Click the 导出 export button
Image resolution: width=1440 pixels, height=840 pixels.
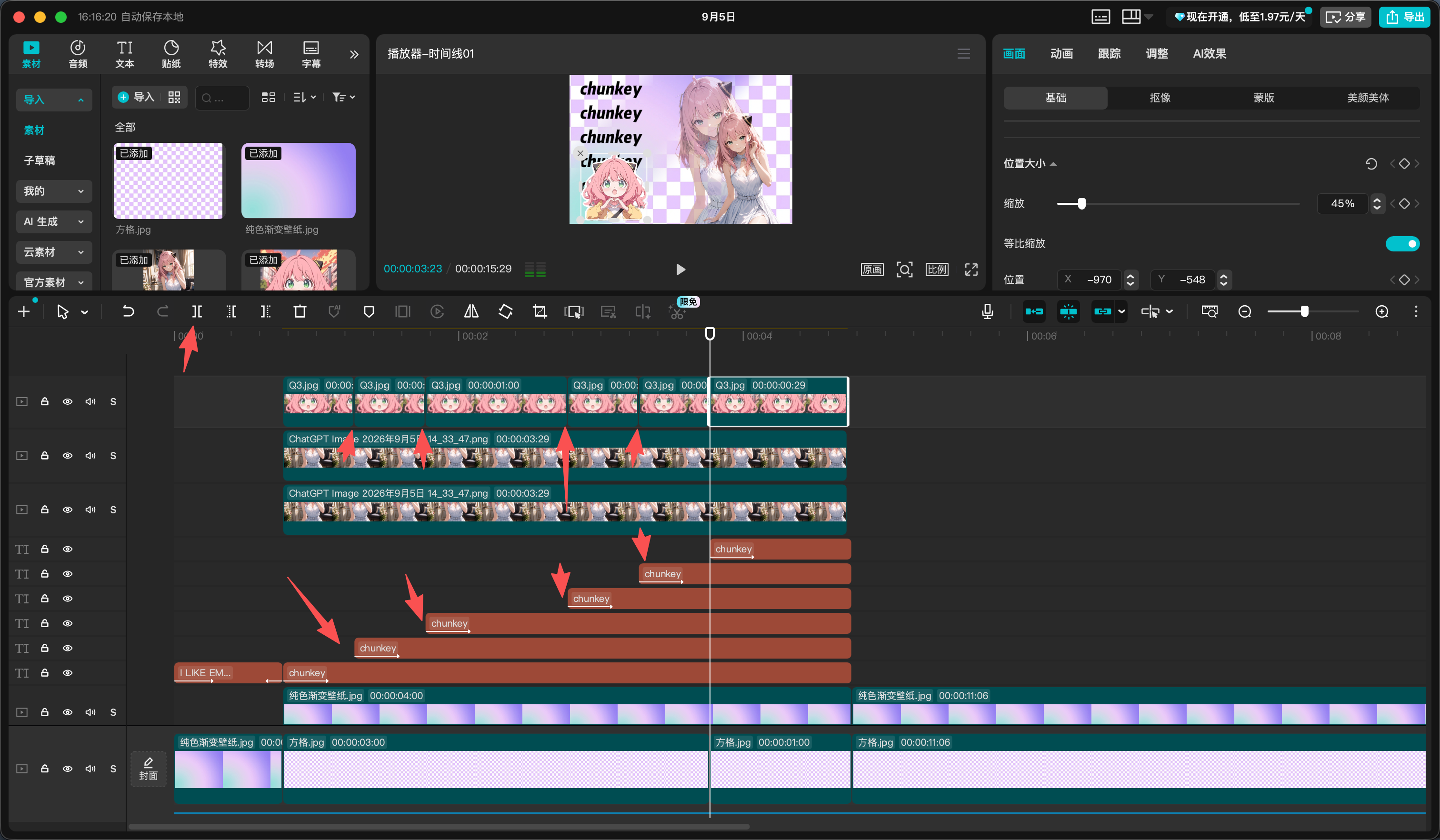[1405, 17]
